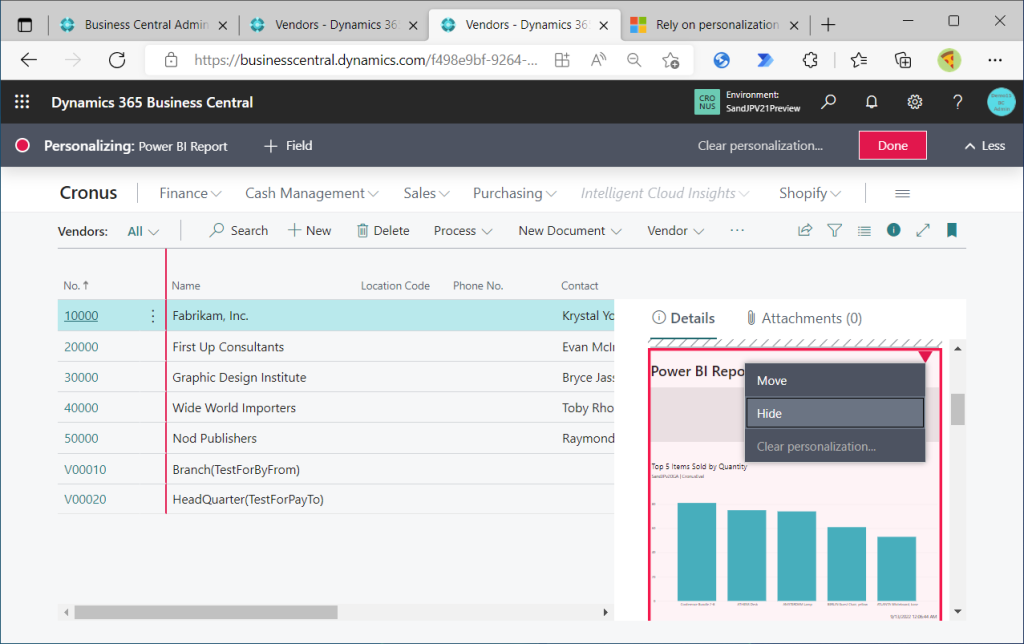
Task: Switch to the Attachments (0) tab
Action: point(804,318)
